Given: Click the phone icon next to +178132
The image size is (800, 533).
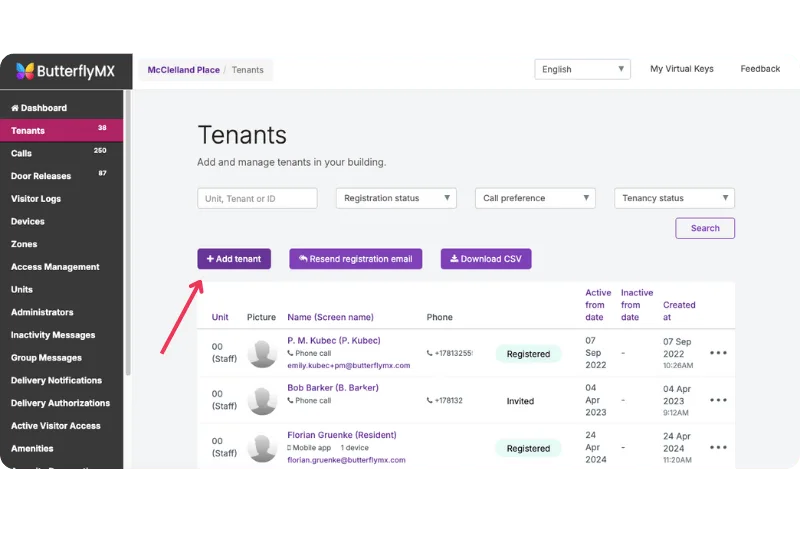Looking at the screenshot, I should (x=430, y=400).
